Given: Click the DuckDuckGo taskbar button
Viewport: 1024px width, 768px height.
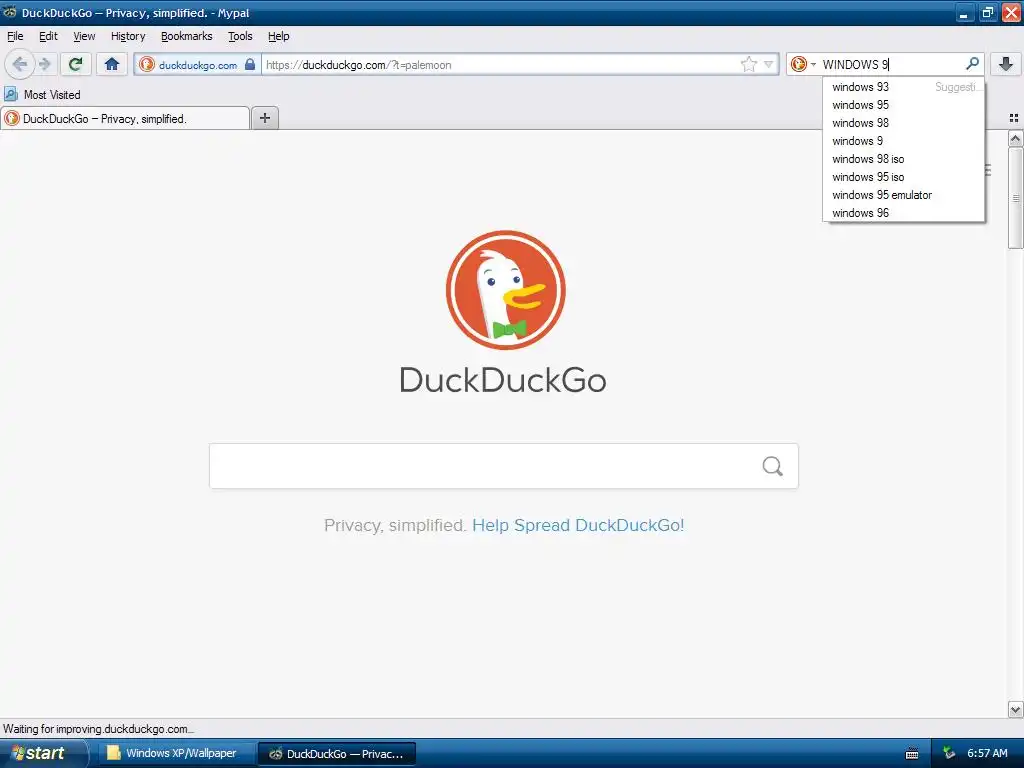Looking at the screenshot, I should pos(337,754).
